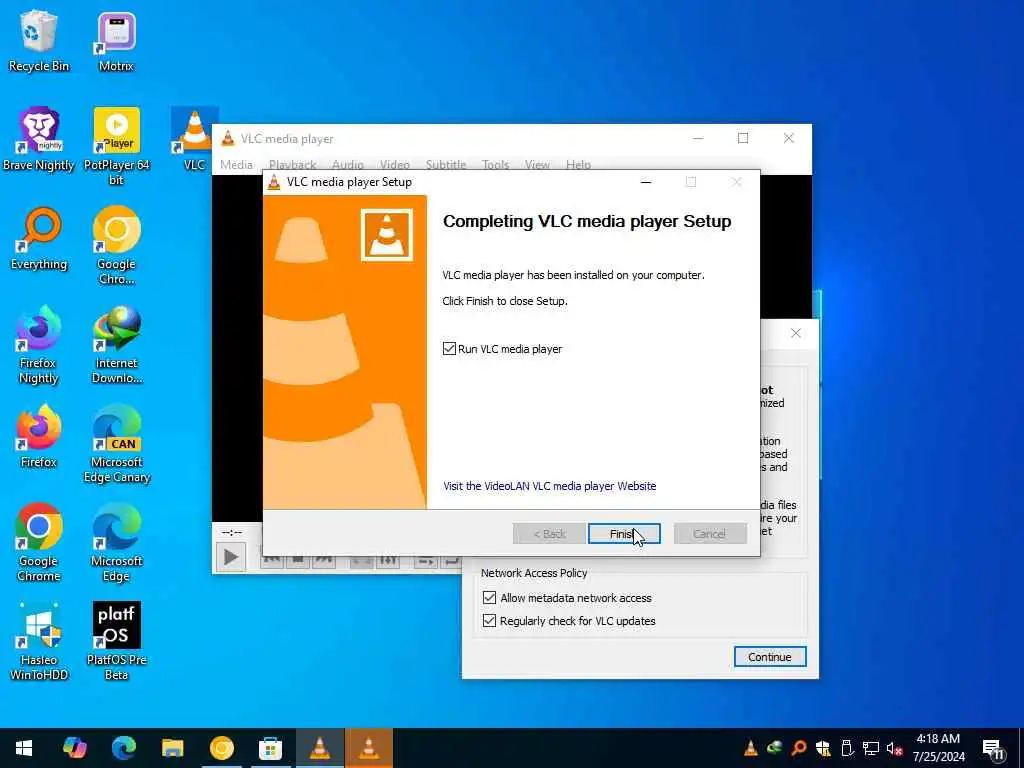Launch Google Chromium desktop shortcut with yellow icon

(x=116, y=246)
